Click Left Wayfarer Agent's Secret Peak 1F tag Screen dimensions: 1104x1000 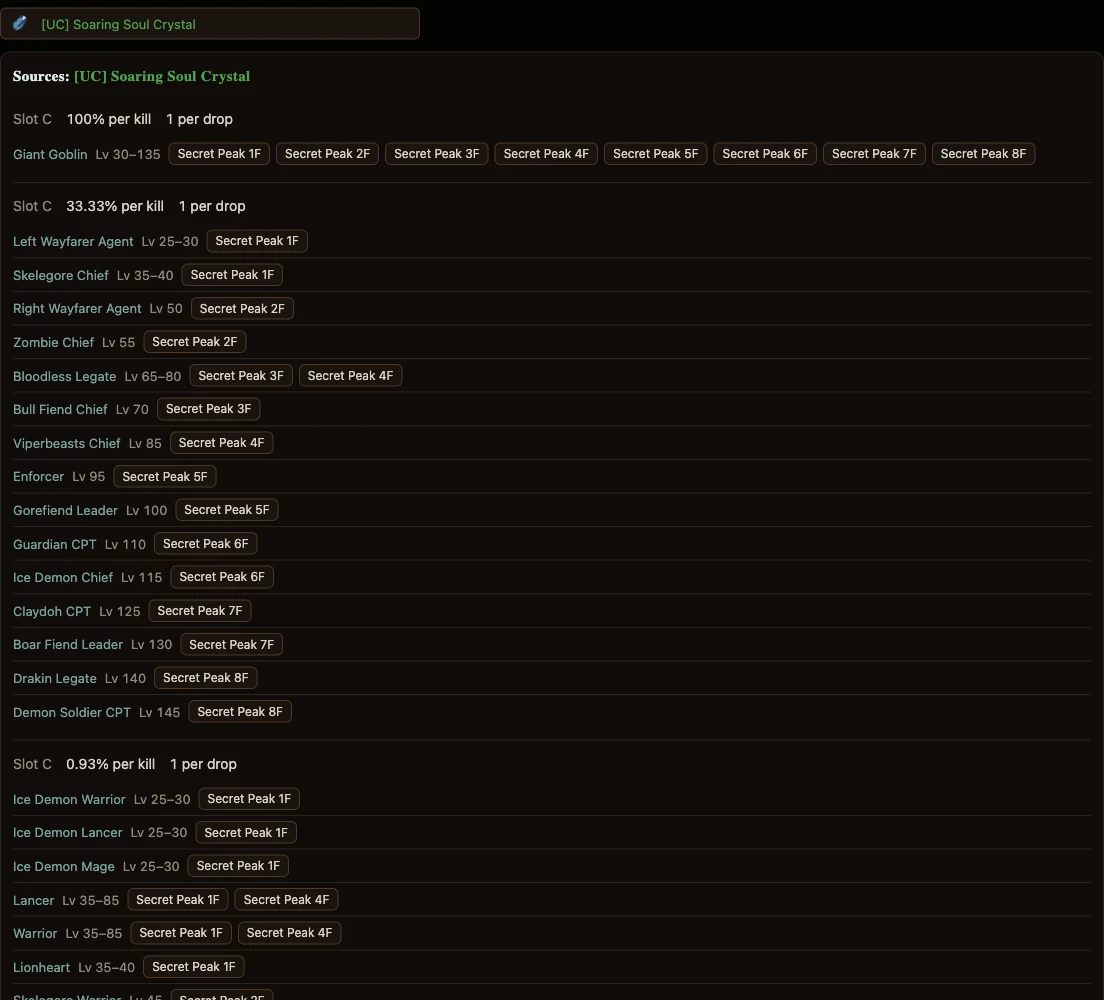(257, 241)
